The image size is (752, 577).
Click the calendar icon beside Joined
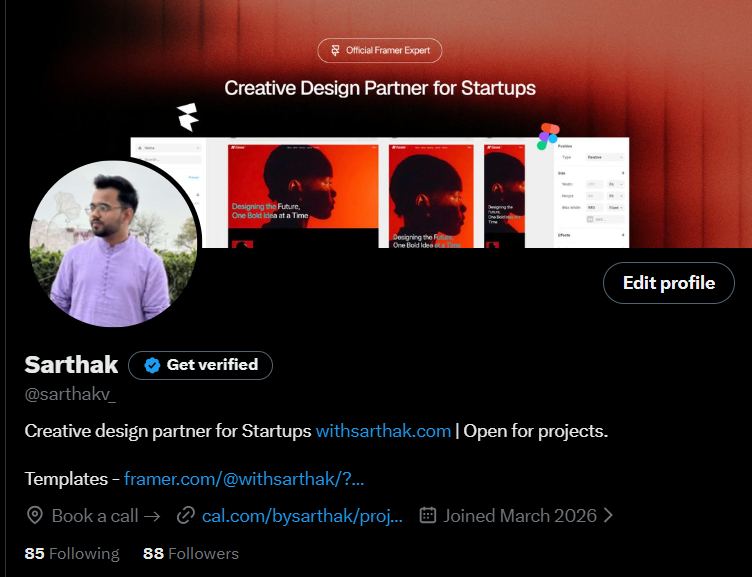point(428,516)
